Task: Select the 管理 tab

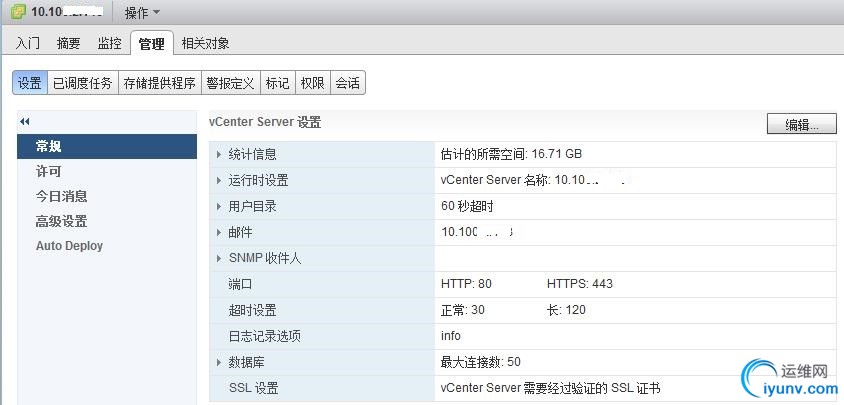Action: pyautogui.click(x=152, y=43)
